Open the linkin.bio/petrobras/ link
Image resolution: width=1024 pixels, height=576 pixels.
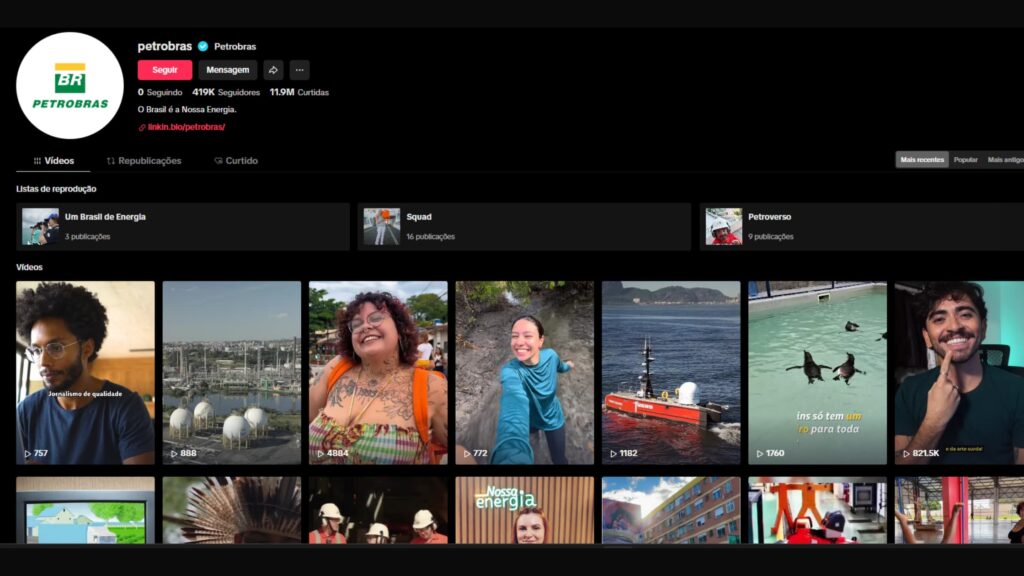coord(186,127)
